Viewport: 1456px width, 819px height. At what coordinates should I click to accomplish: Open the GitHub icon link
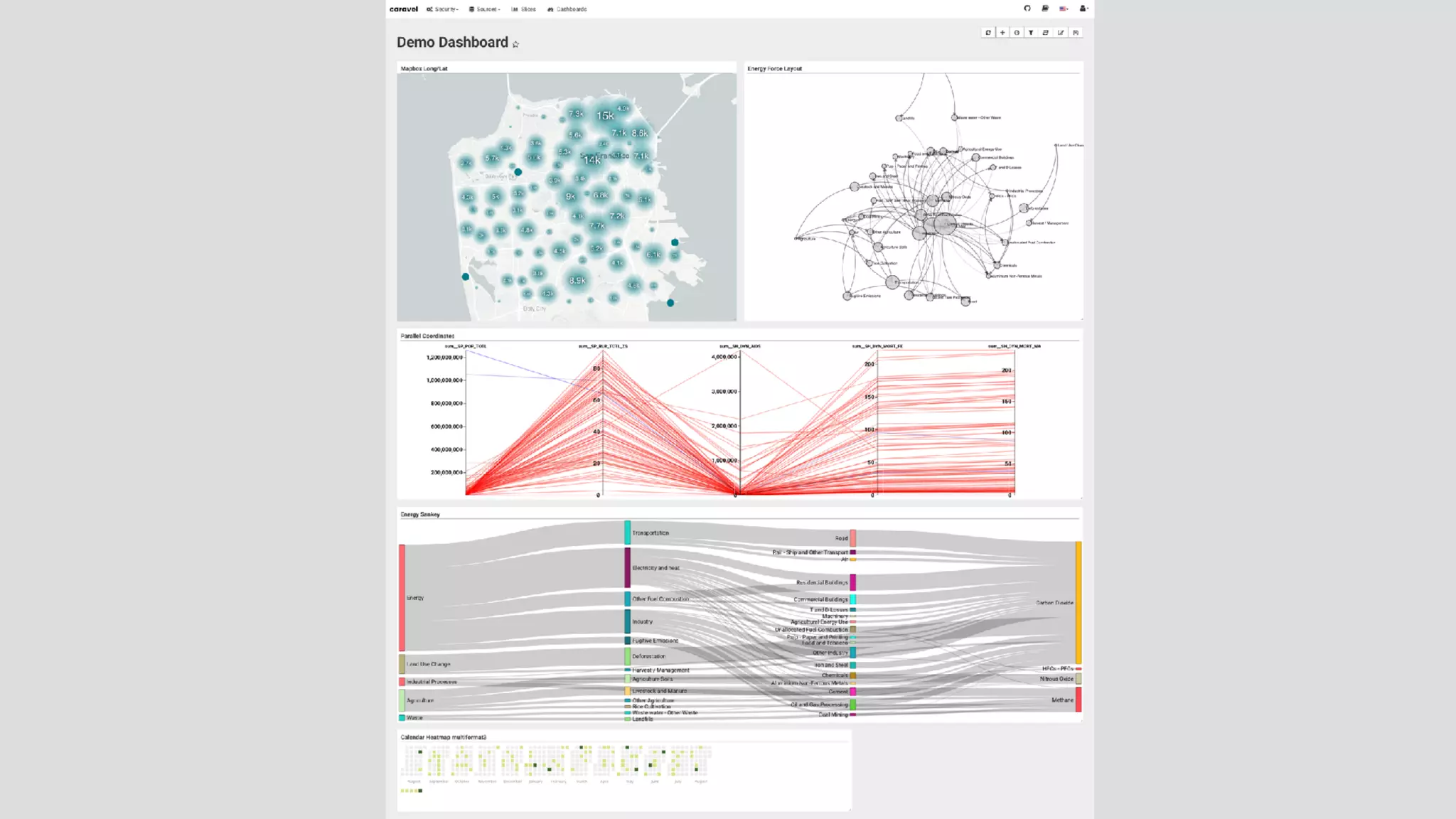1027,9
